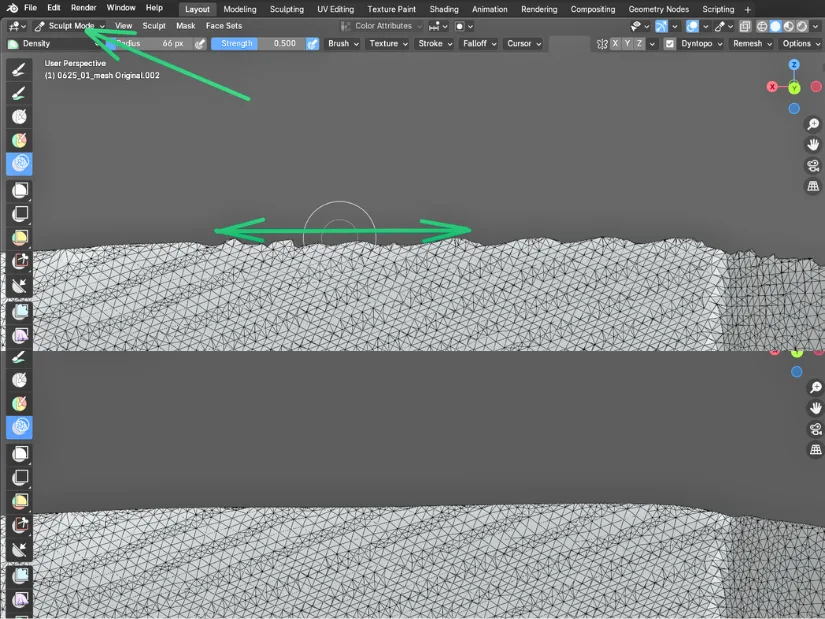This screenshot has height=619, width=825.
Task: Toggle strength pen pressure sensitivity
Action: click(313, 44)
